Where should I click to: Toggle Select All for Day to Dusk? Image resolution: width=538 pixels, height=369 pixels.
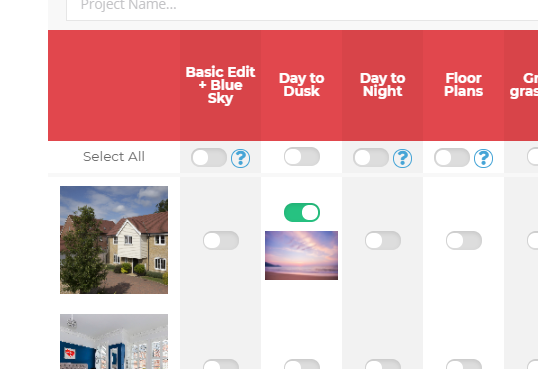[302, 157]
